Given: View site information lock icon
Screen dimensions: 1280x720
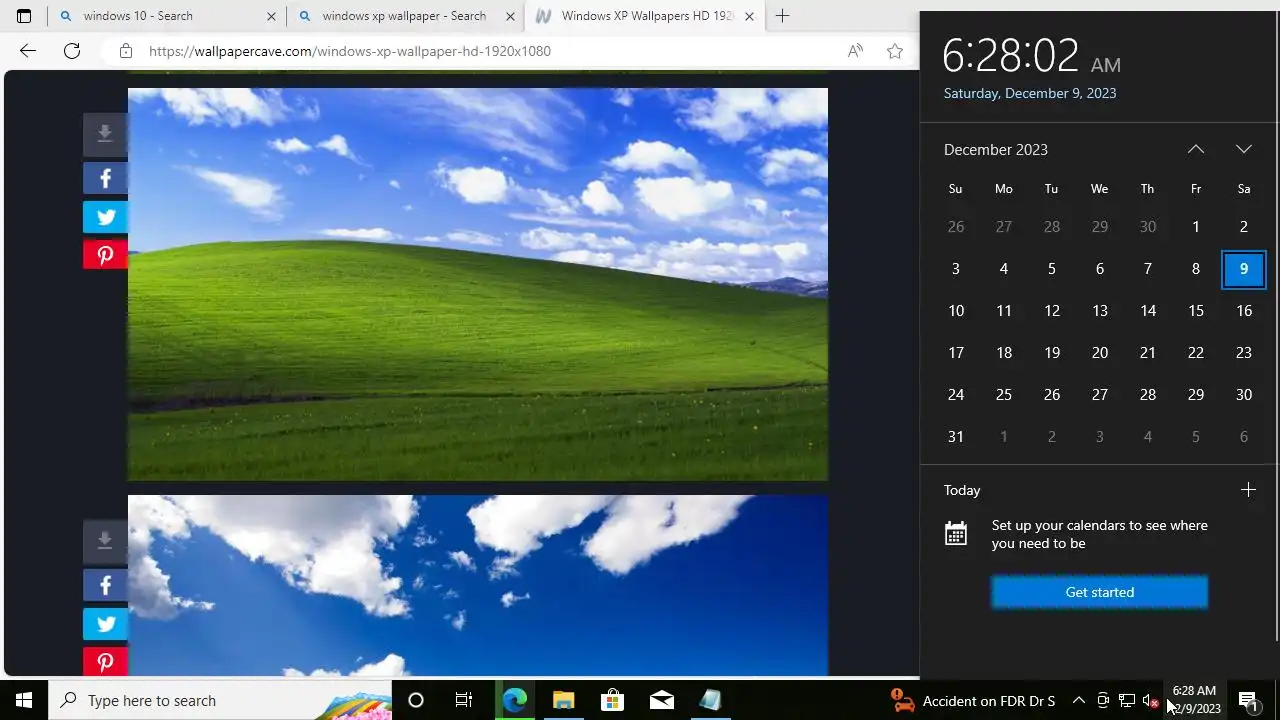Looking at the screenshot, I should click(125, 51).
